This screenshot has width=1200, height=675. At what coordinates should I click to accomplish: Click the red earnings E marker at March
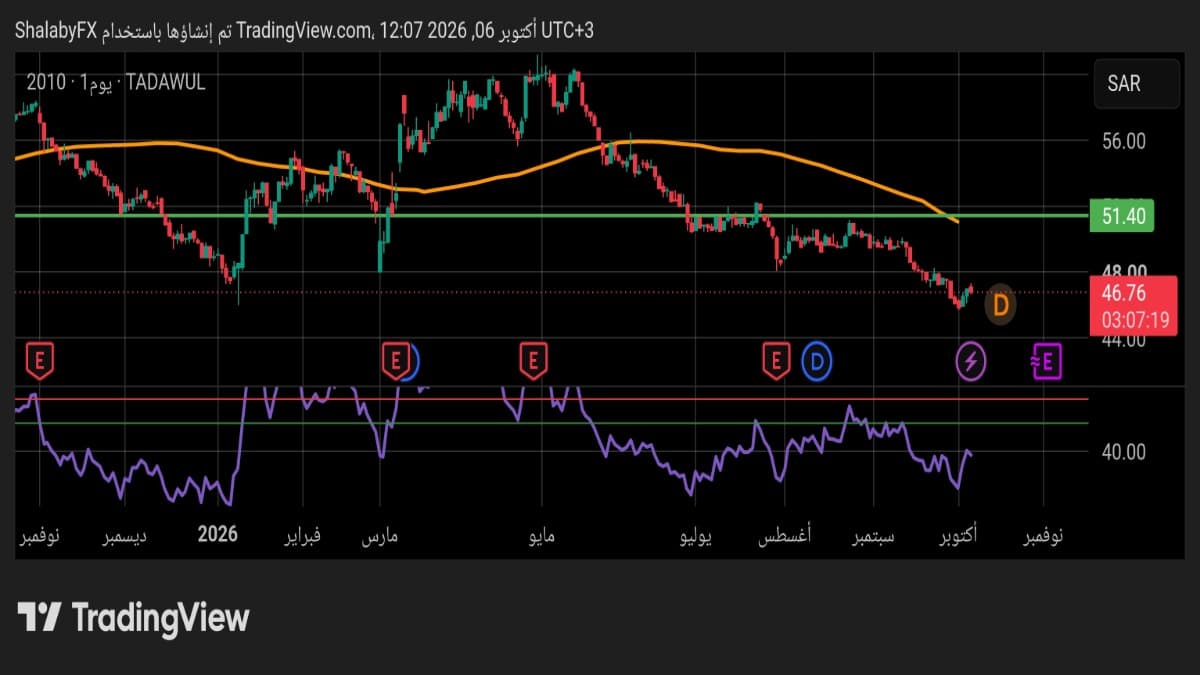coord(396,360)
